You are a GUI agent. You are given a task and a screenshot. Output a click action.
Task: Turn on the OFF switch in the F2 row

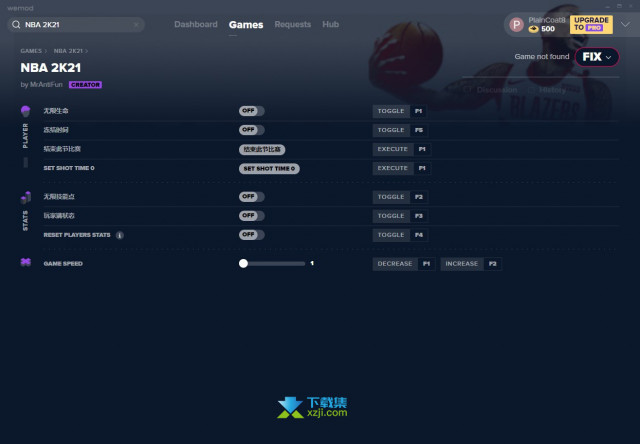tap(252, 197)
